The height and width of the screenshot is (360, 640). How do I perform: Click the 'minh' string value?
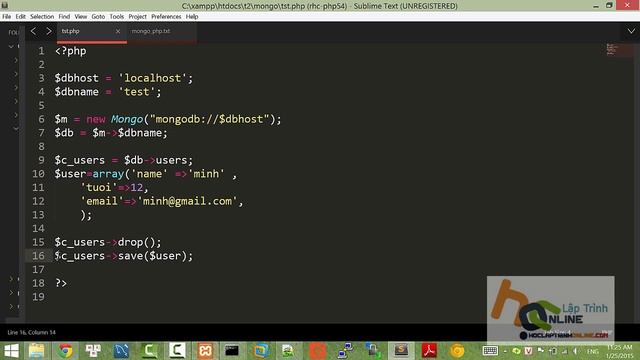click(x=206, y=174)
